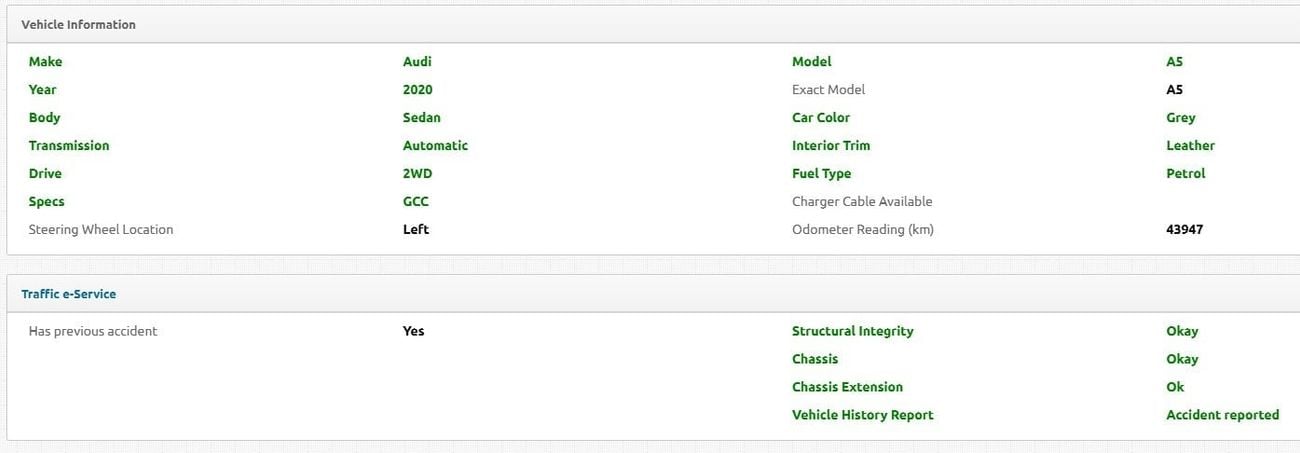Image resolution: width=1300 pixels, height=453 pixels.
Task: Click the Structural Integrity label
Action: (x=852, y=331)
